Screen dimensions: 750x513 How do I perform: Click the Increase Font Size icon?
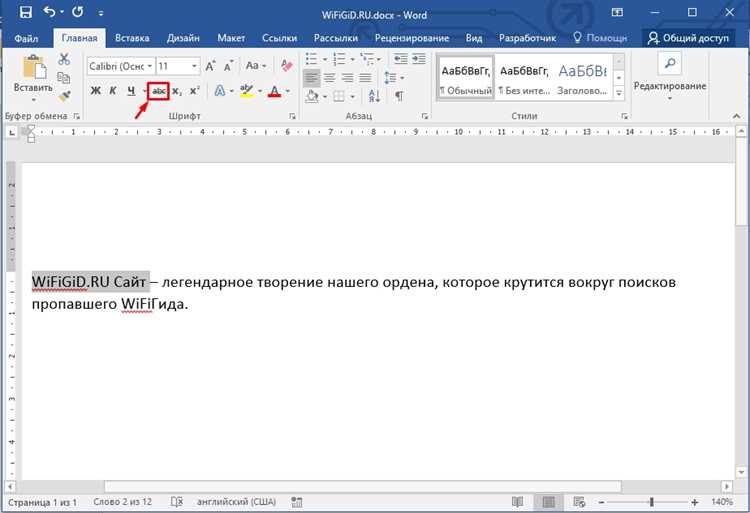pos(210,66)
